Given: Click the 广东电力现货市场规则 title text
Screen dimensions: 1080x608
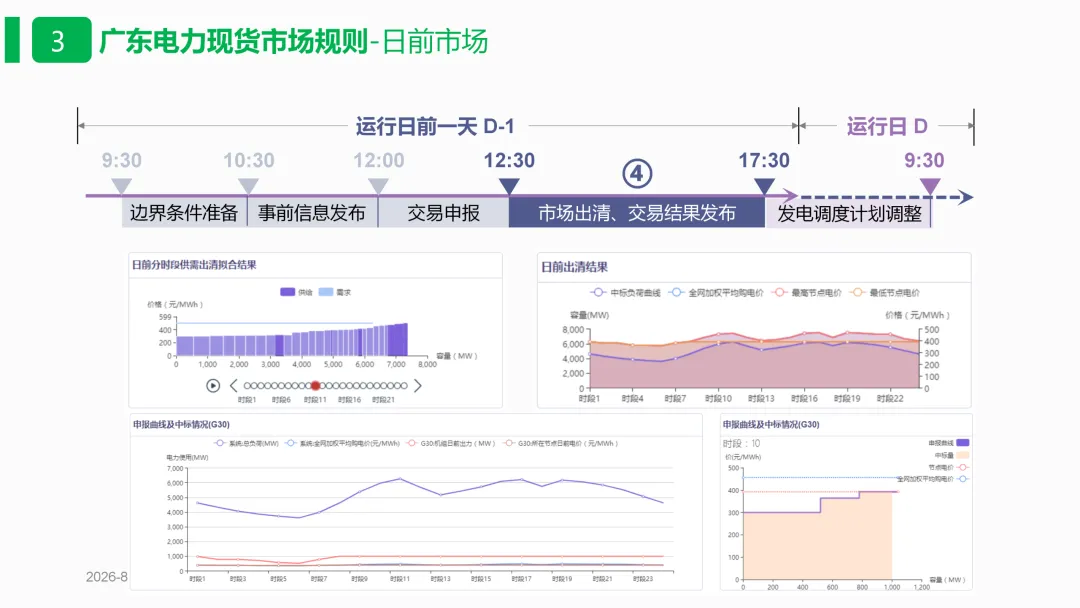Looking at the screenshot, I should [x=233, y=41].
